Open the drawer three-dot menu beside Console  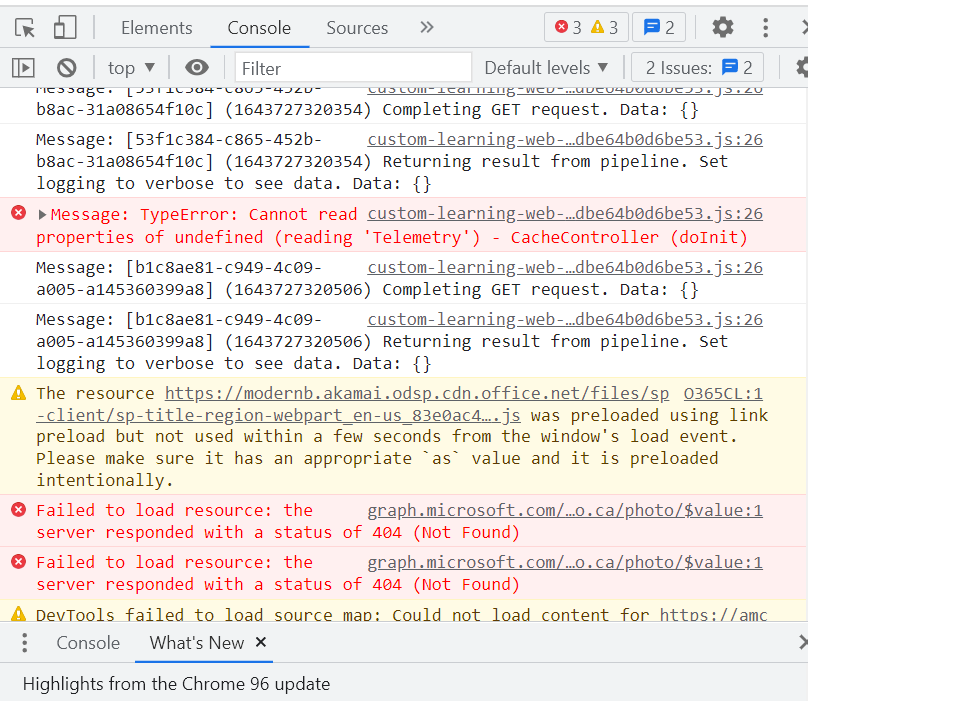24,642
